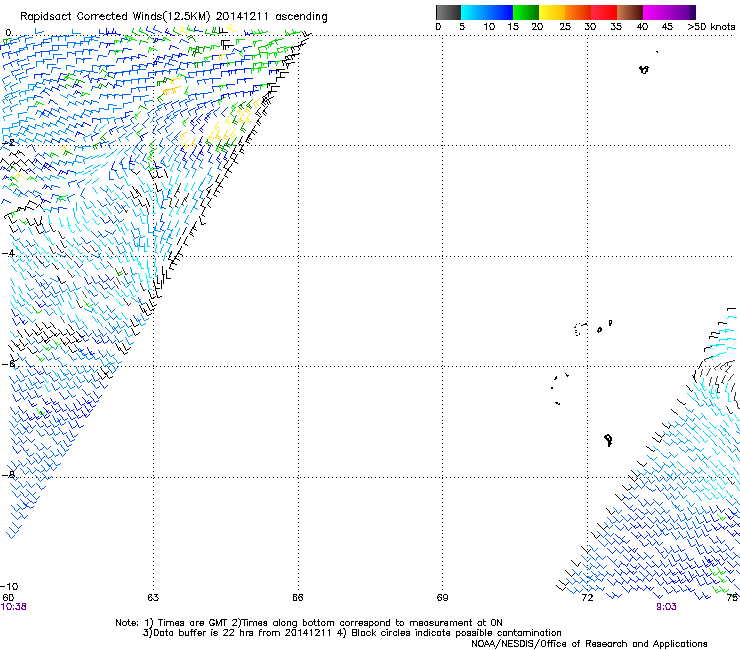The height and width of the screenshot is (650, 740).
Task: Click the title text "Rapidscat Corrected Winds(12.5KM)"
Action: [115, 17]
